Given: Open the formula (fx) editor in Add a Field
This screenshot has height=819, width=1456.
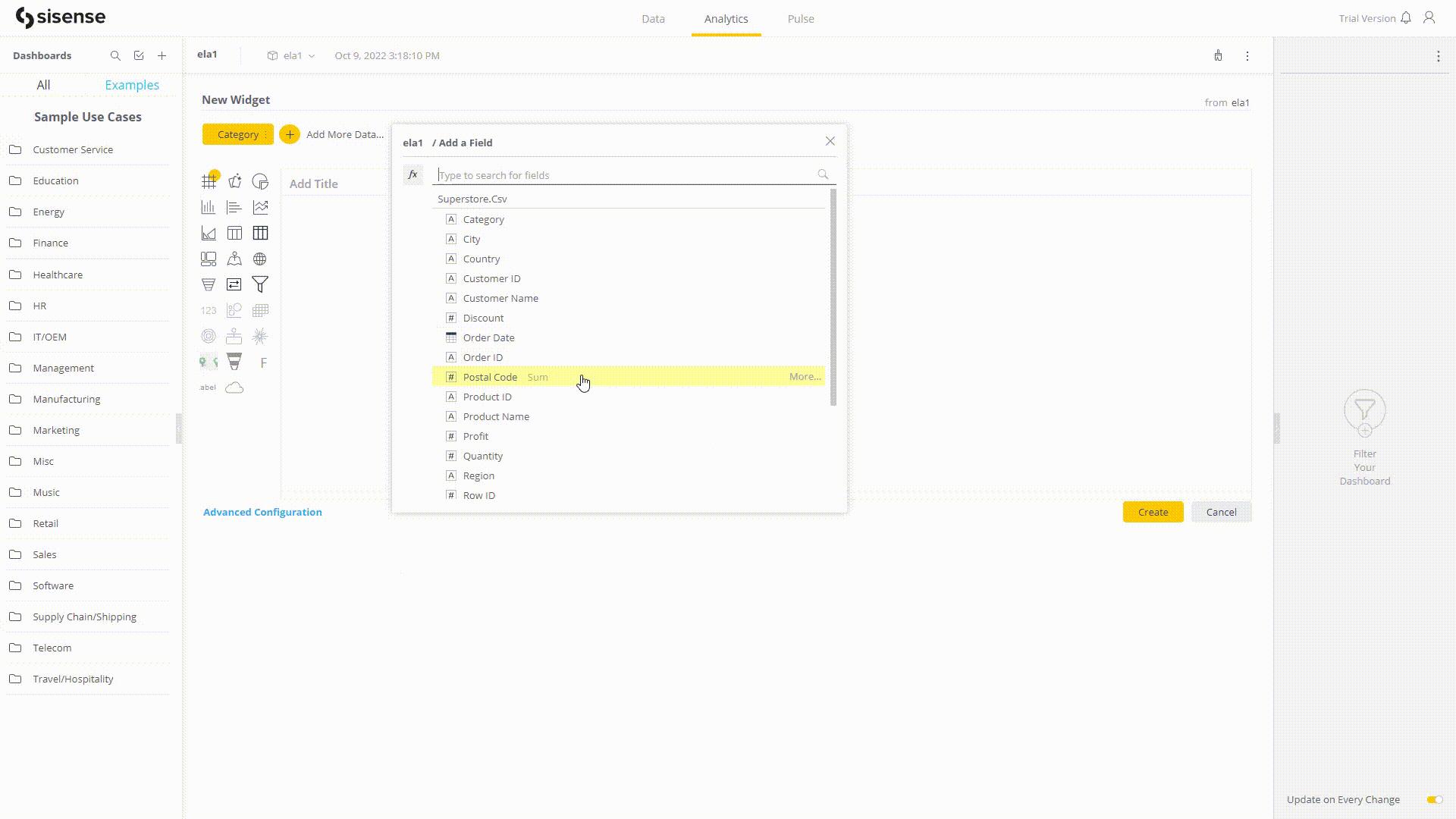Looking at the screenshot, I should 413,174.
